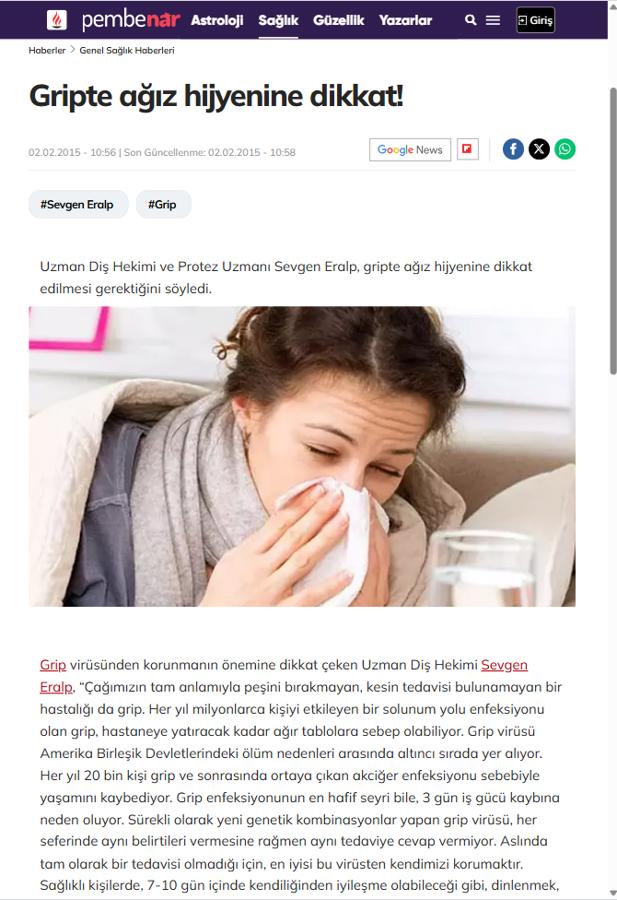Open the hamburger menu icon

pos(492,20)
